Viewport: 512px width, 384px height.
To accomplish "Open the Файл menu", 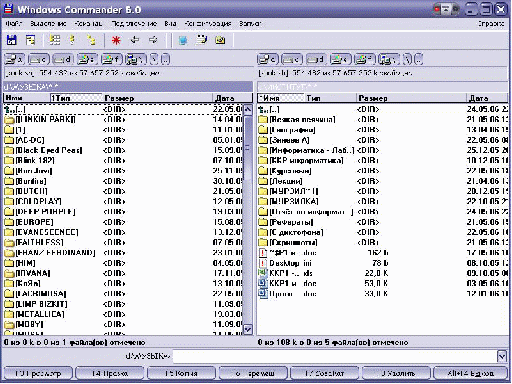I will point(13,24).
